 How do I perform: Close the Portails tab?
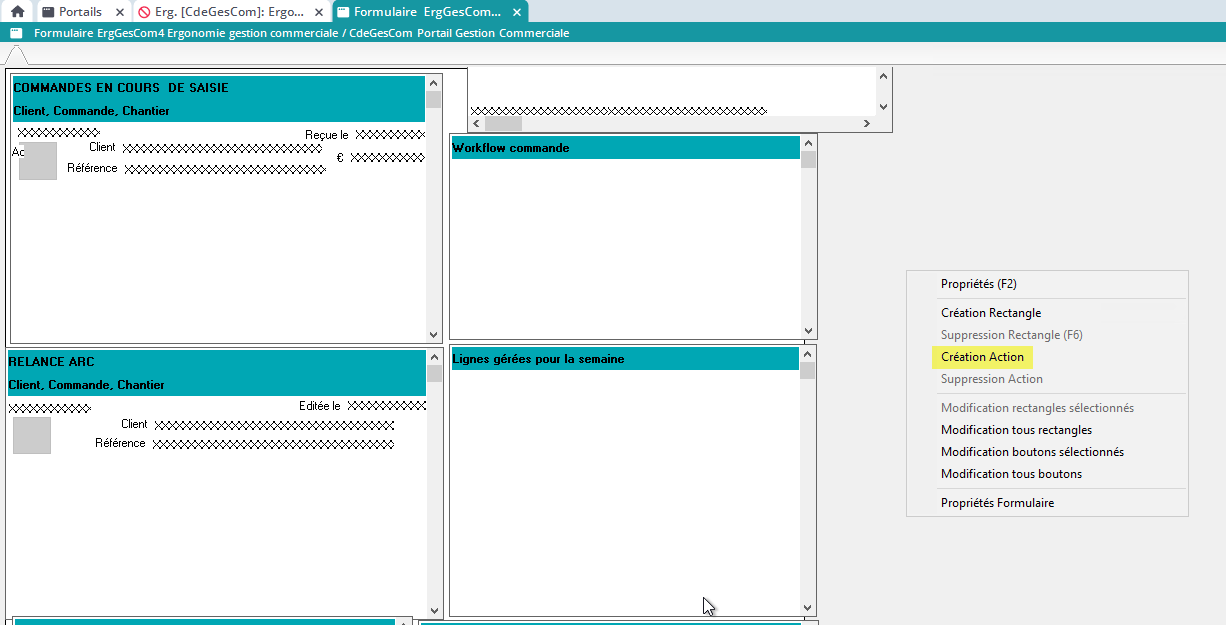tap(120, 12)
